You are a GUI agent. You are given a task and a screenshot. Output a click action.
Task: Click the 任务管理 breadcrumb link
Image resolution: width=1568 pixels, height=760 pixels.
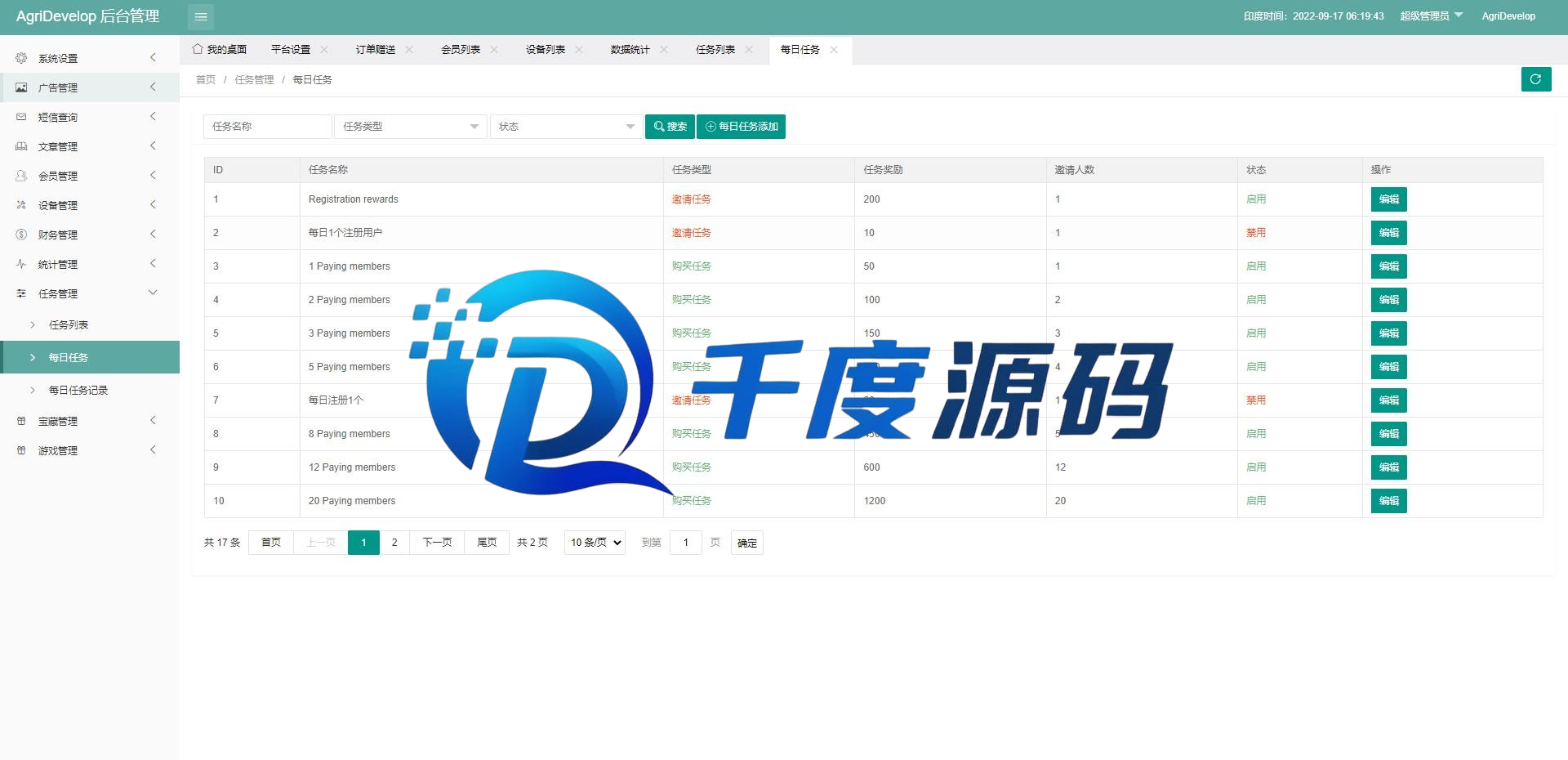click(x=254, y=80)
